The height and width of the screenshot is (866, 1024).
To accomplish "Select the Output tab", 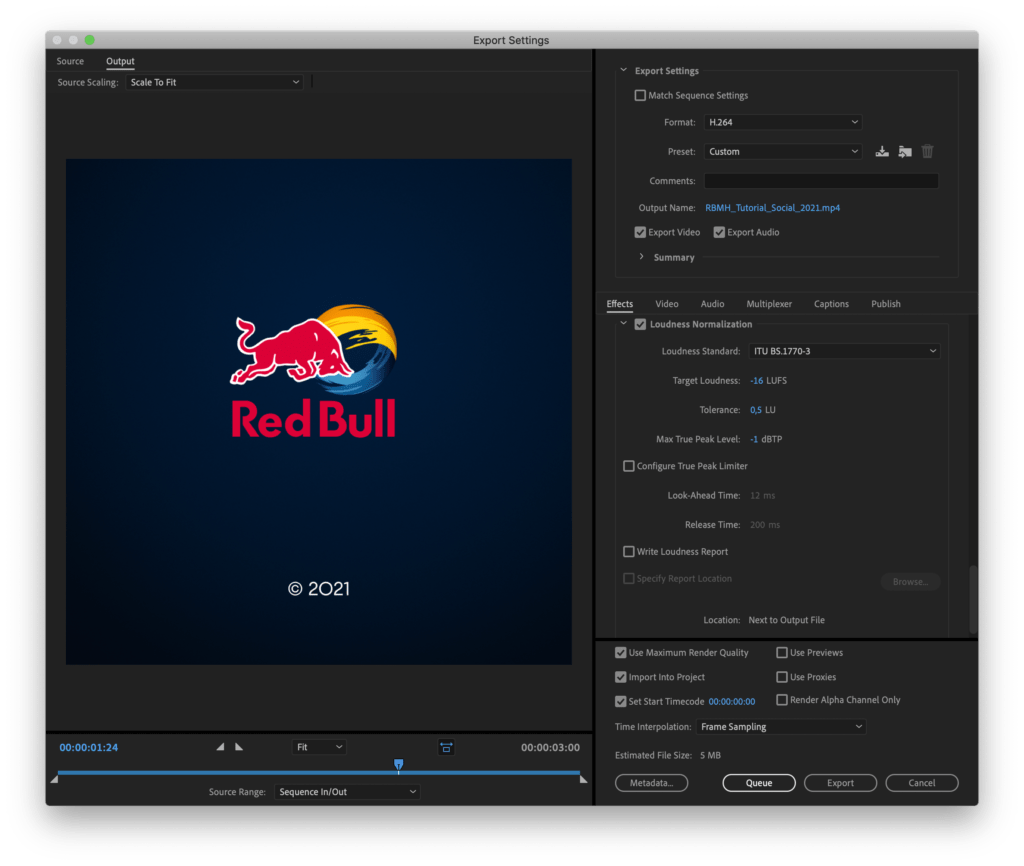I will (120, 61).
